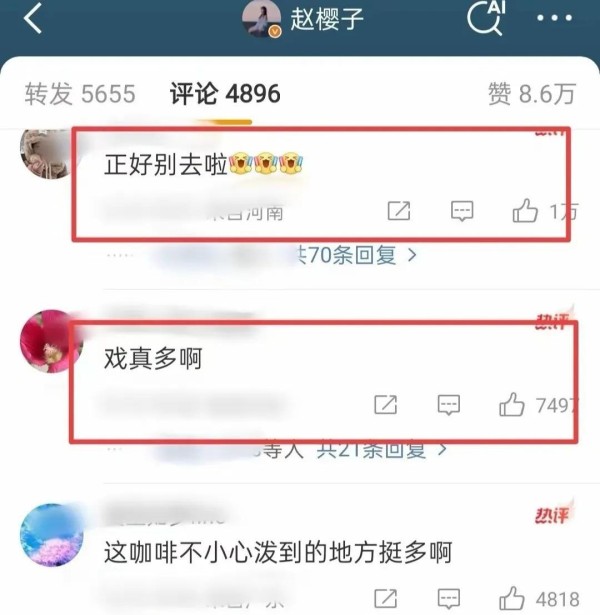This screenshot has height=615, width=600.
Task: Expand the 共70条回复 replies
Action: point(355,255)
